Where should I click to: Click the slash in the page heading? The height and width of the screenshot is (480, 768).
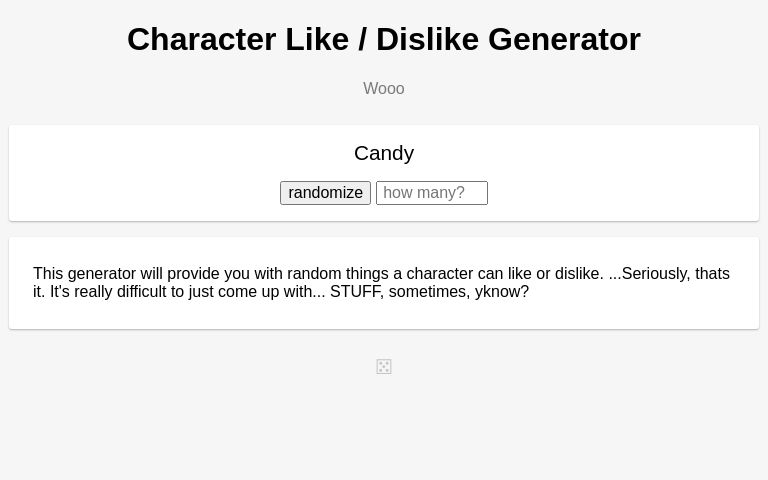362,39
